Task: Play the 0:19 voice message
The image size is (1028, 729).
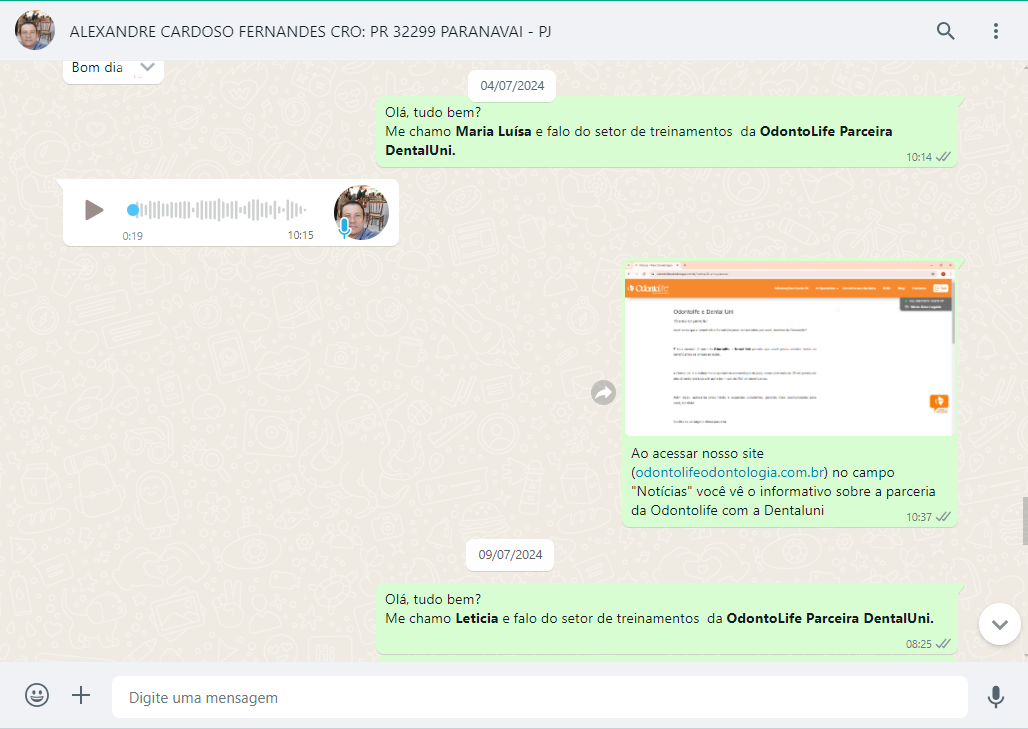Action: coord(94,210)
